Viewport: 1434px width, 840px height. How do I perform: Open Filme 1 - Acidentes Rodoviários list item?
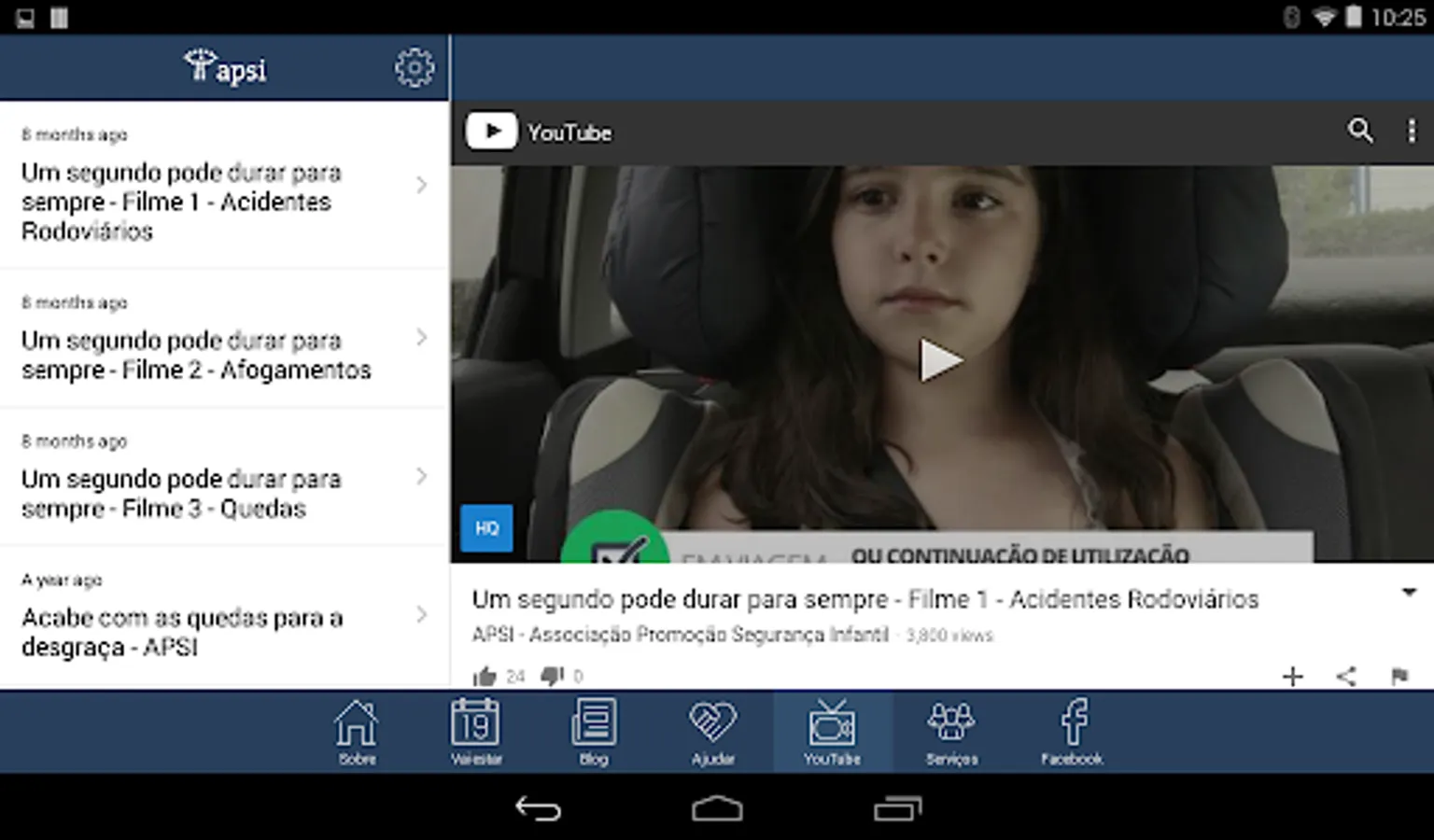(224, 186)
